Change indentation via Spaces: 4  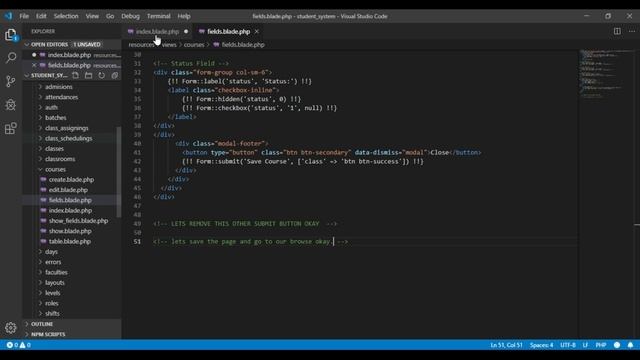pos(542,345)
